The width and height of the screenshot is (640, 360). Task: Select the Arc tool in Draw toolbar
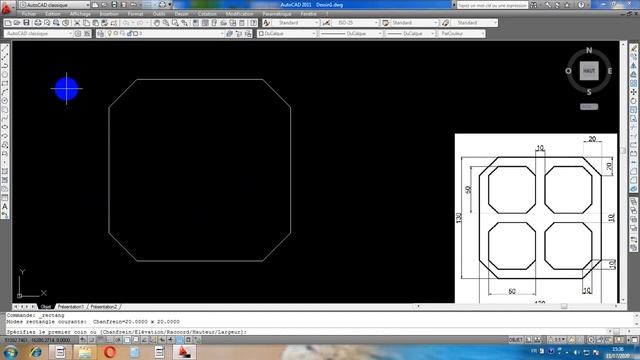click(x=5, y=92)
